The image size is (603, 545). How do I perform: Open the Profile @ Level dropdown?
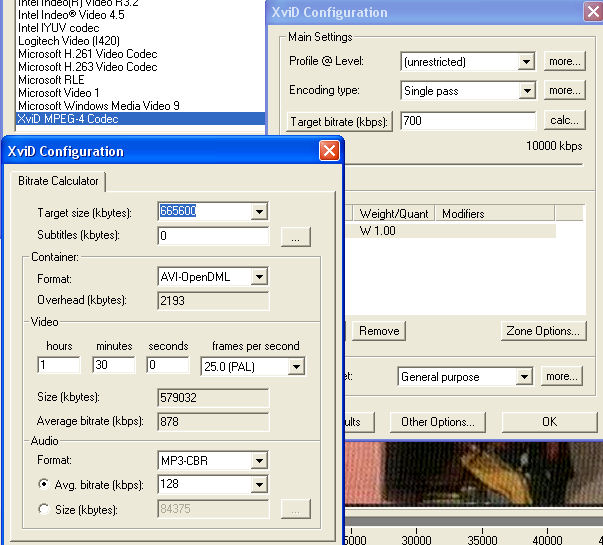[526, 62]
